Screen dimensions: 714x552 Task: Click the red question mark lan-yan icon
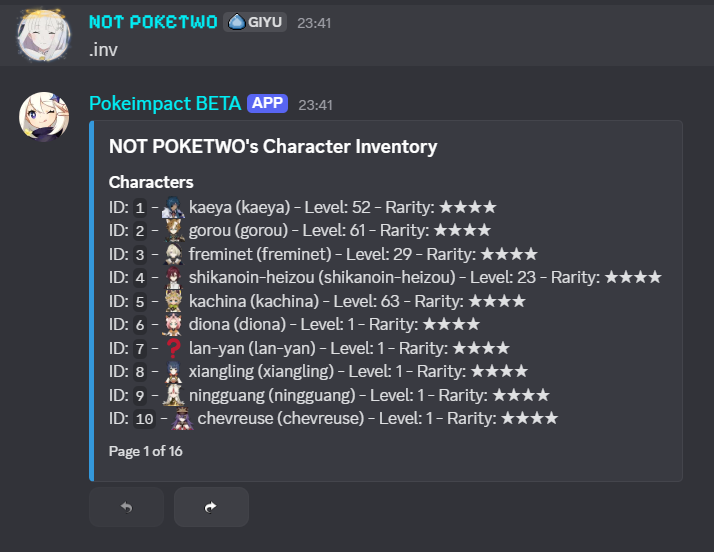[172, 348]
